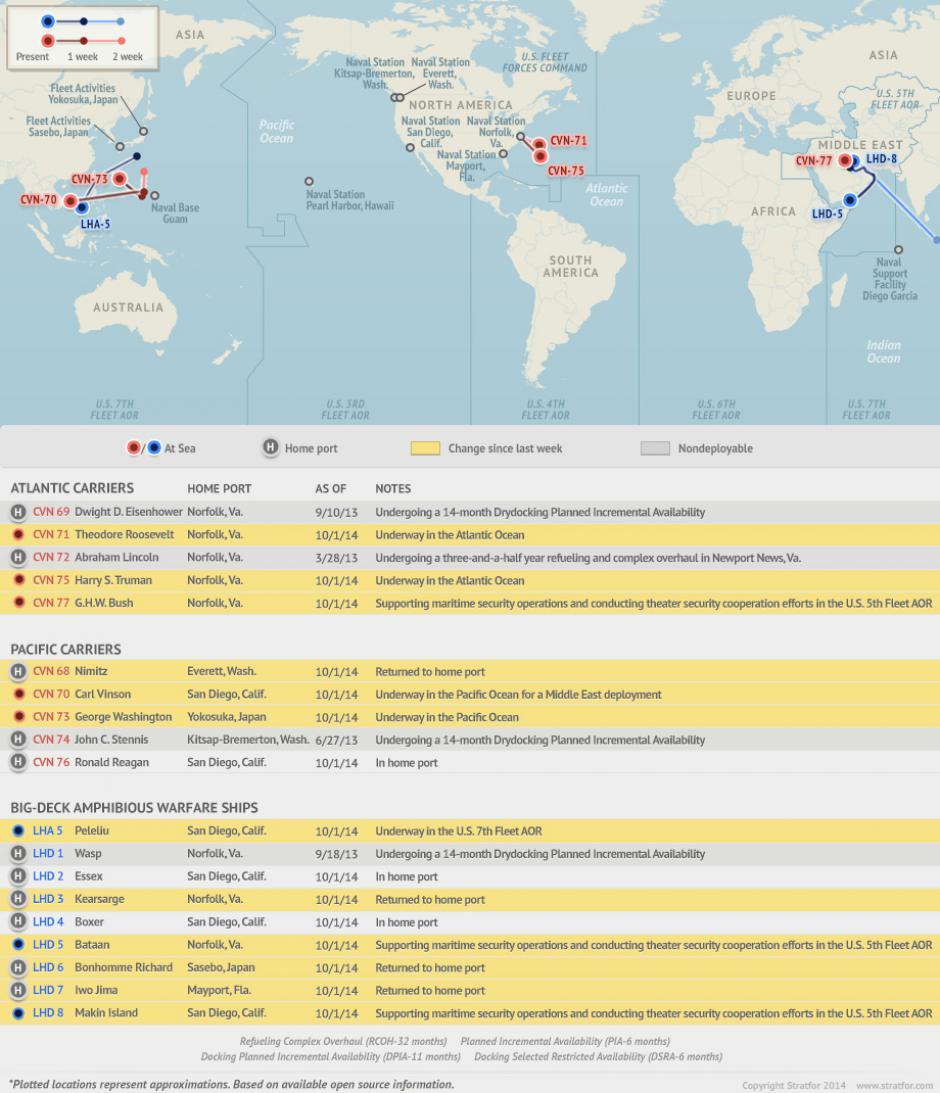Click blue Present dot in timeline legend
The image size is (940, 1093).
47,22
